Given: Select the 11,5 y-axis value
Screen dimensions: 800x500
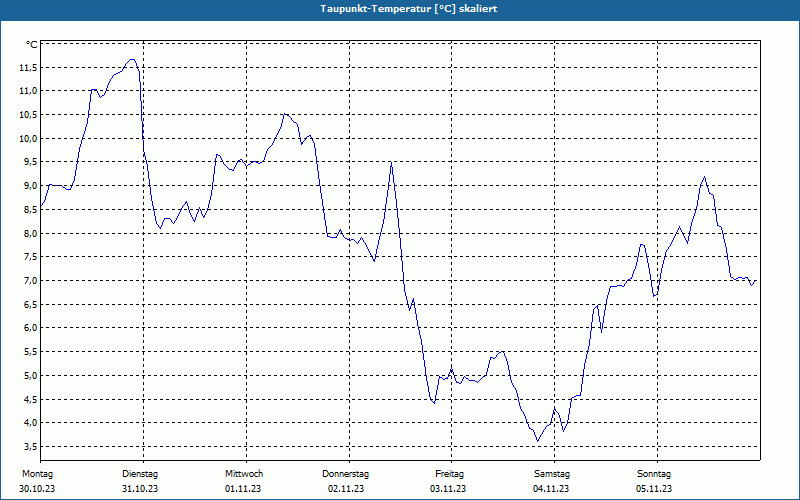Looking at the screenshot, I should pyautogui.click(x=29, y=68).
